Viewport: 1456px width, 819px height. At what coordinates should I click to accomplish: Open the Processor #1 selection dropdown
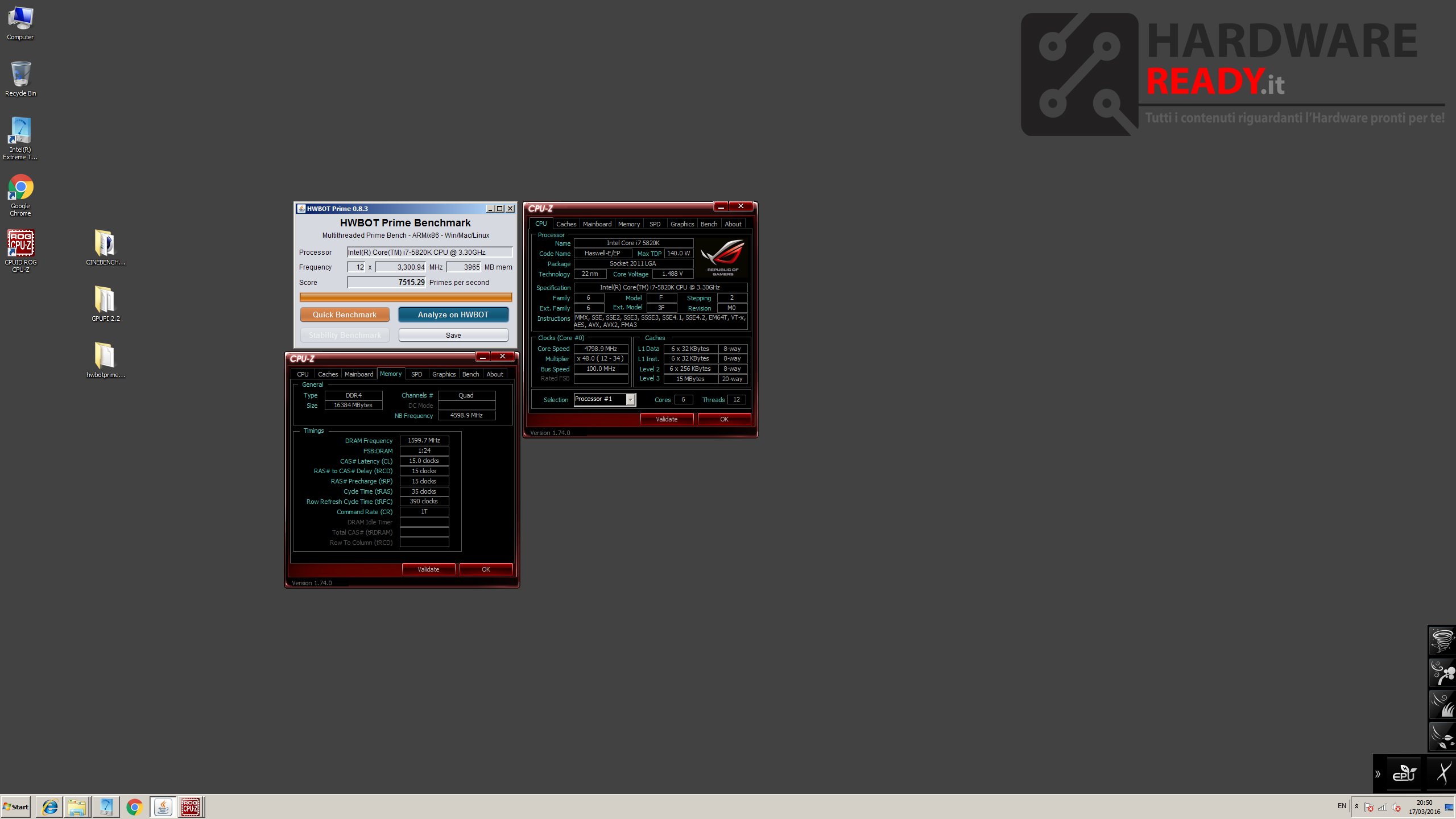(605, 399)
